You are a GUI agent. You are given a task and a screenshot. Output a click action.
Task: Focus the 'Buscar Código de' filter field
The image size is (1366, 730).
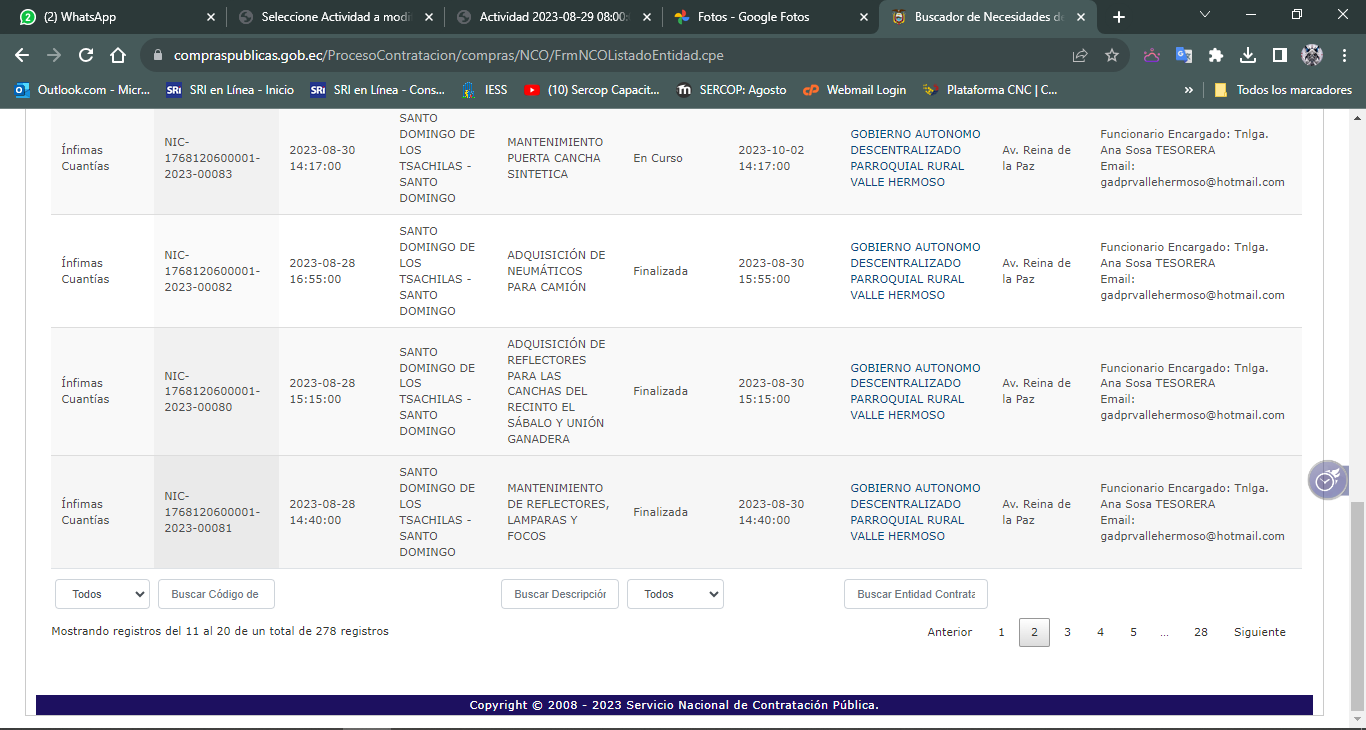(x=216, y=594)
